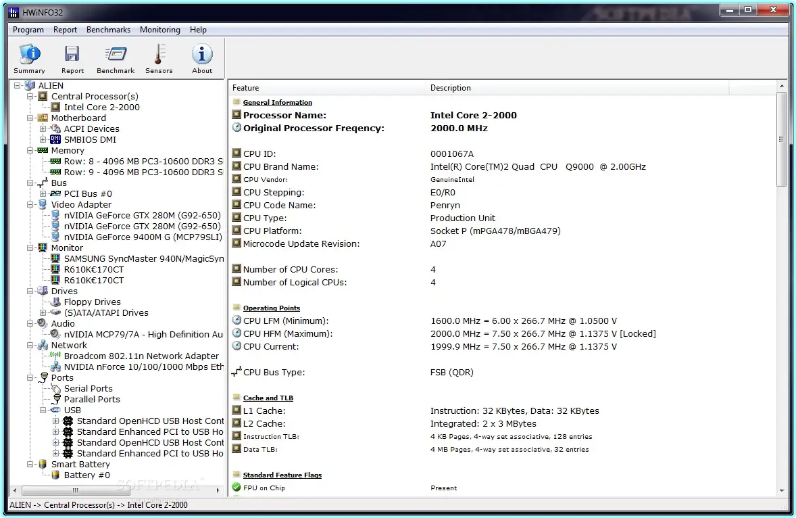Collapse the Smart Battery branch
Image resolution: width=796 pixels, height=518 pixels.
pos(30,464)
